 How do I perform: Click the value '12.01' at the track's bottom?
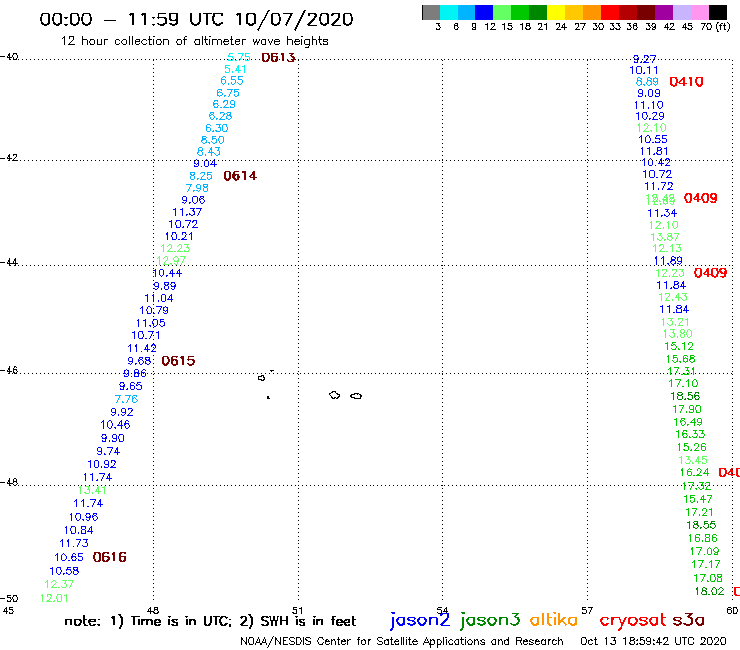pyautogui.click(x=54, y=599)
